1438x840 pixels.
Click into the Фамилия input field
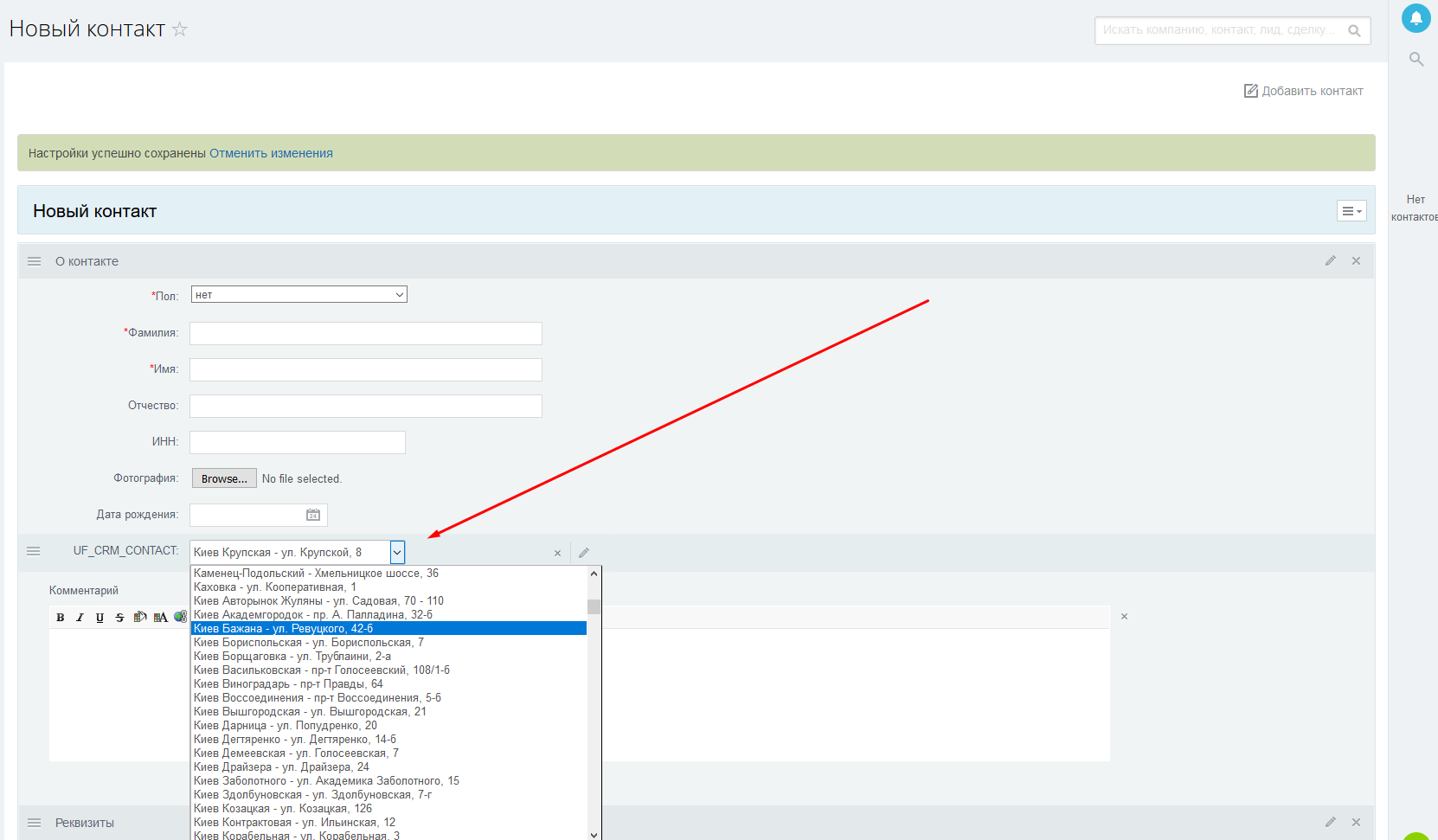[365, 334]
